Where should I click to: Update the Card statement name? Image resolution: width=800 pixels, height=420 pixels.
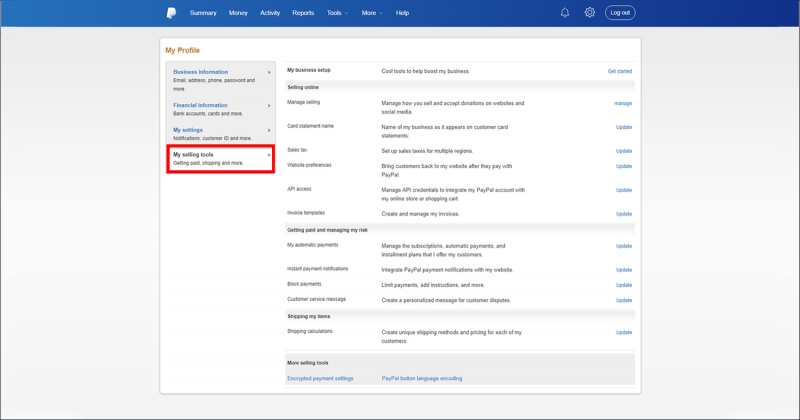click(x=623, y=128)
